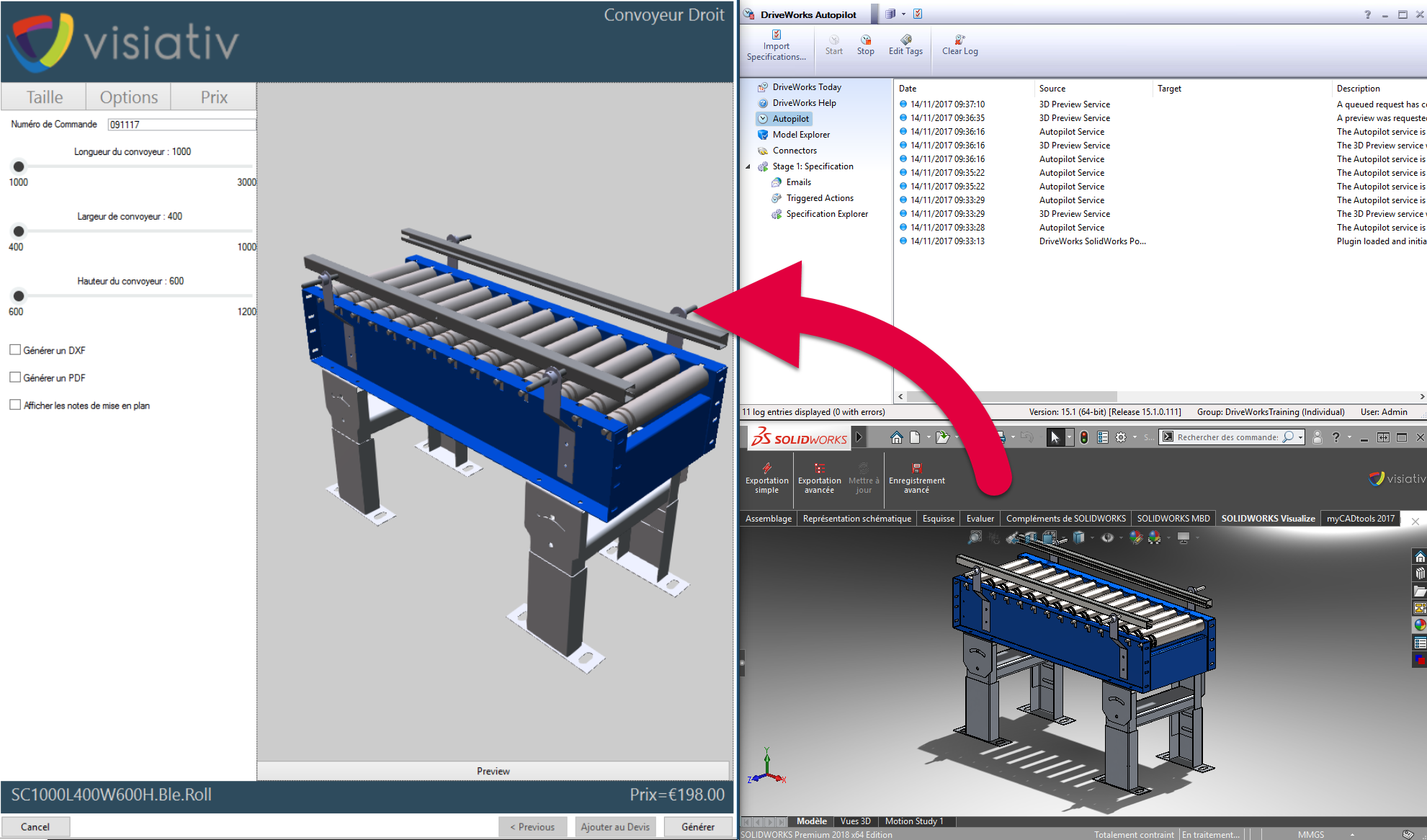Click the Preview button below the 3D view

pos(493,771)
